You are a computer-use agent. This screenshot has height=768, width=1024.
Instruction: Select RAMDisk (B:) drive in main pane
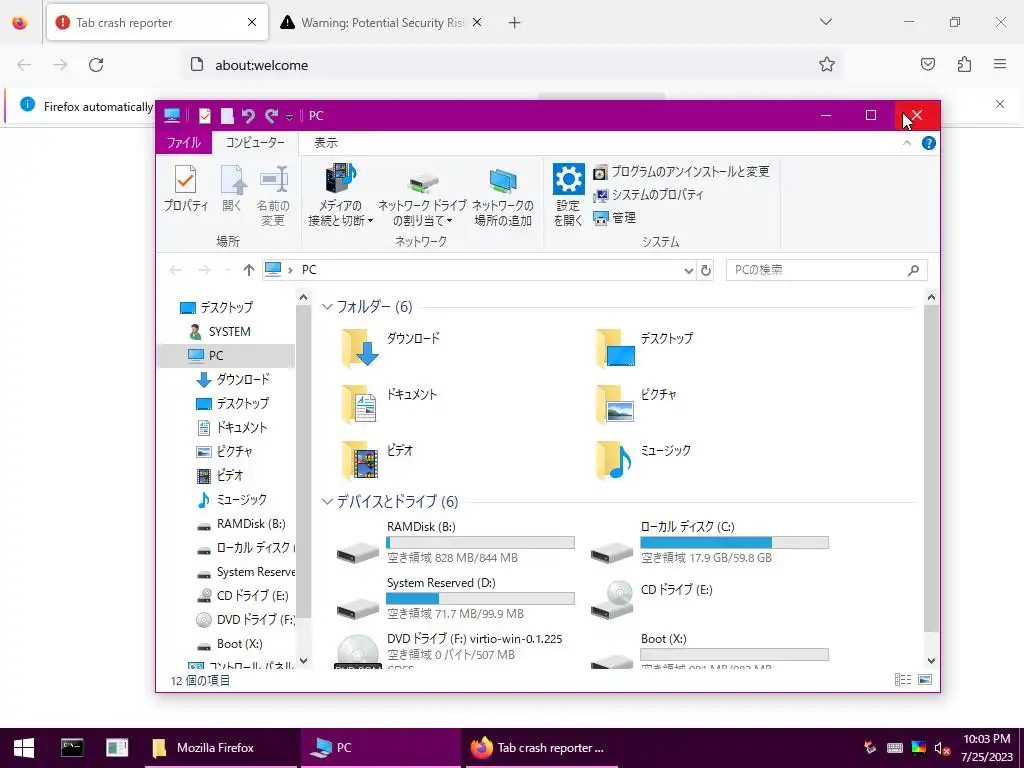click(x=455, y=543)
